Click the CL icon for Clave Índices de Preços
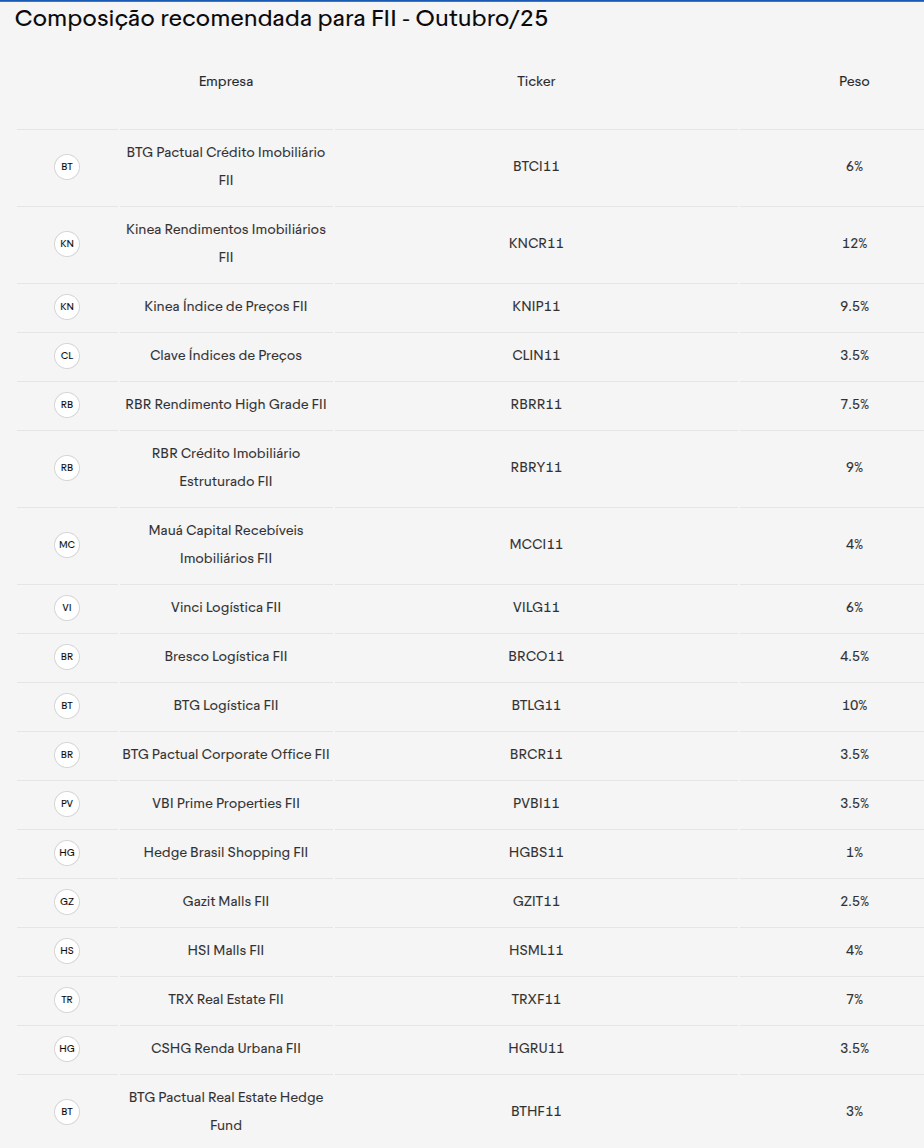The height and width of the screenshot is (1148, 924). 67,356
